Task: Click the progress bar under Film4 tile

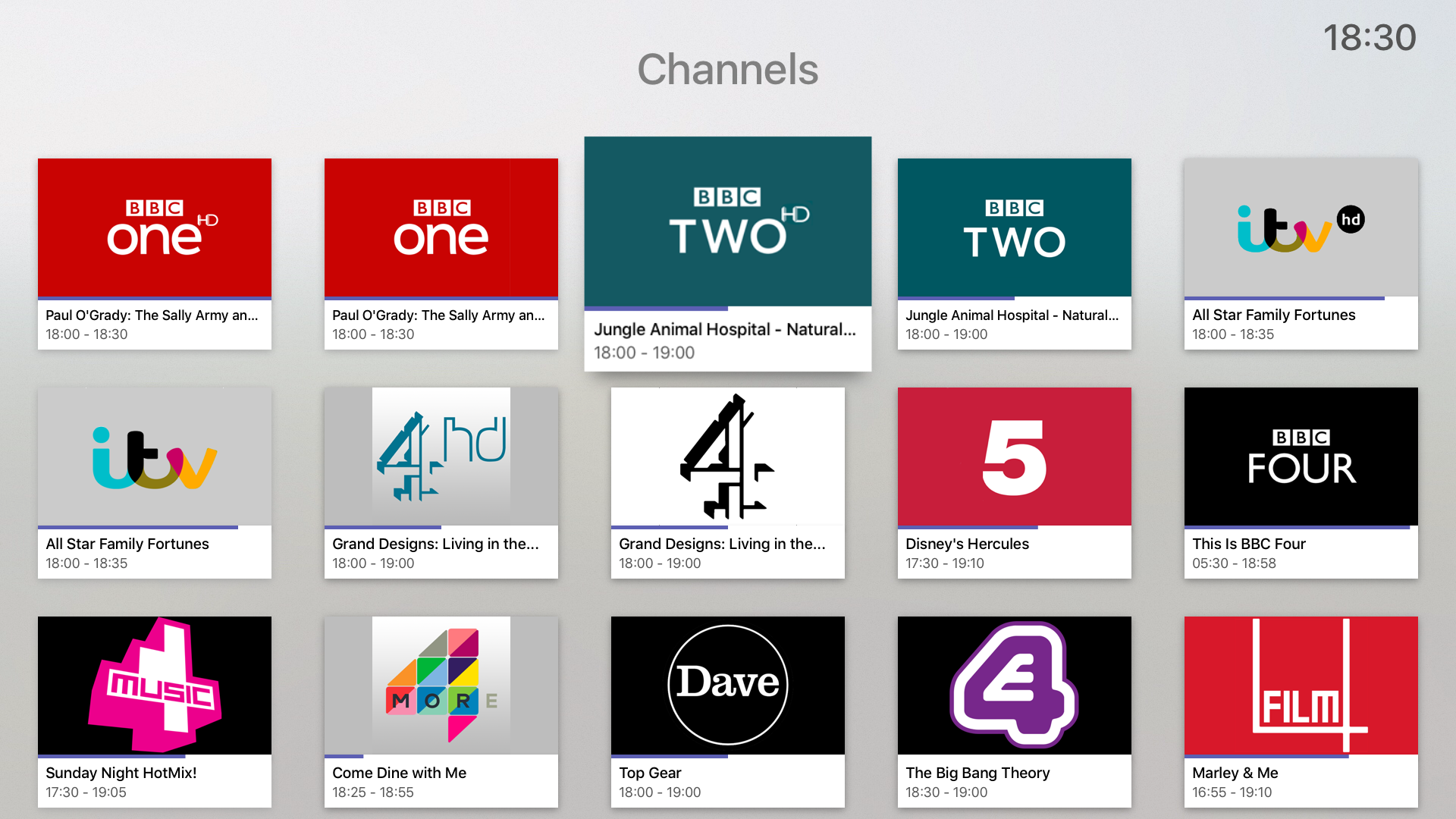Action: pos(1301,756)
